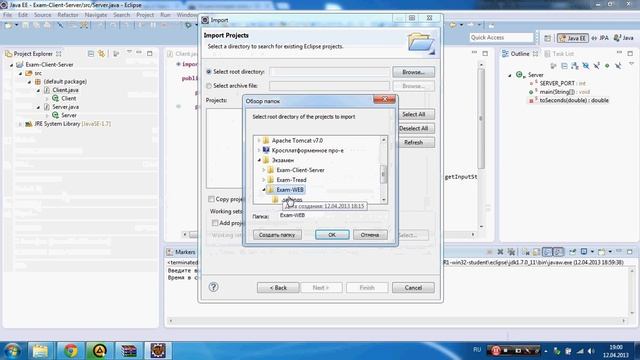
Task: Click Создать папку button
Action: pyautogui.click(x=277, y=235)
